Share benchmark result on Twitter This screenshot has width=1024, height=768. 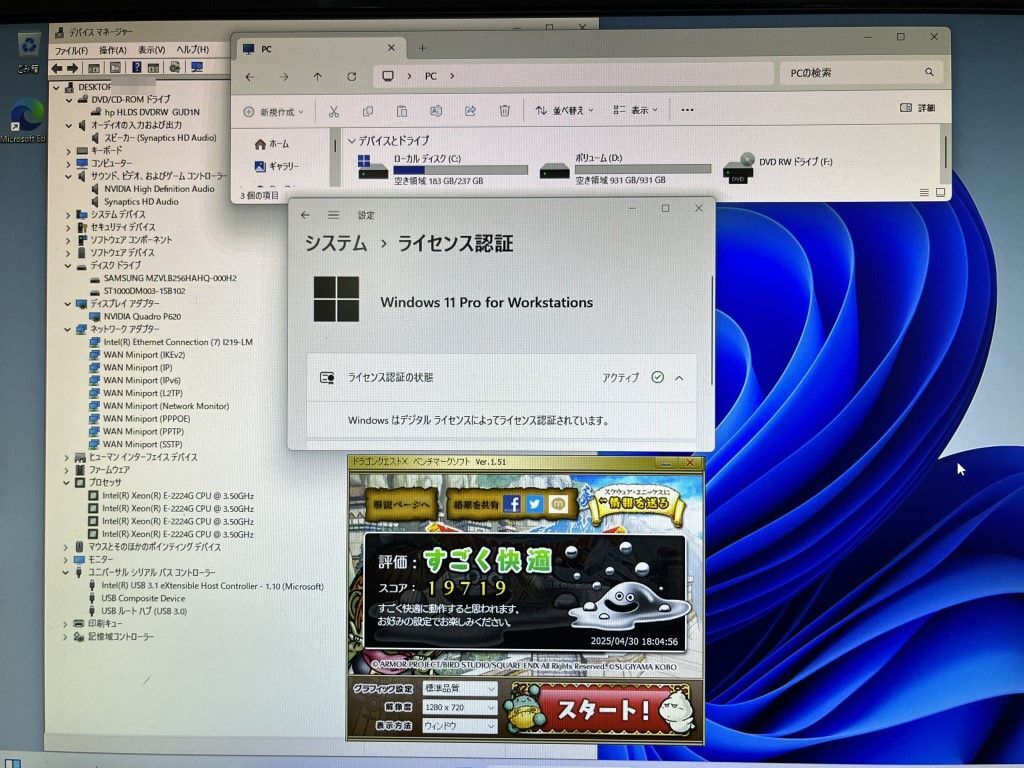point(535,504)
